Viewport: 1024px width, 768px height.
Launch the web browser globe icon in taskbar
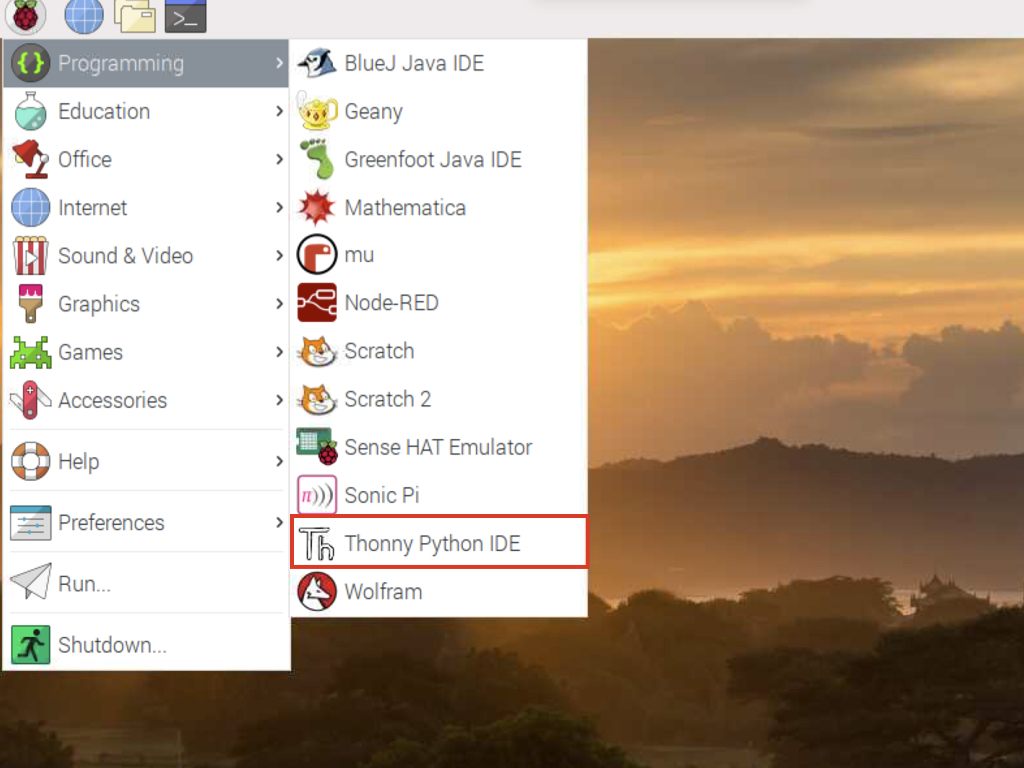click(84, 16)
